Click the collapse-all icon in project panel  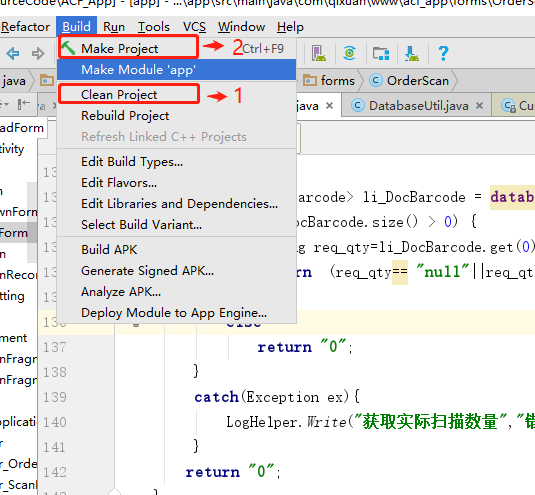pos(24,104)
